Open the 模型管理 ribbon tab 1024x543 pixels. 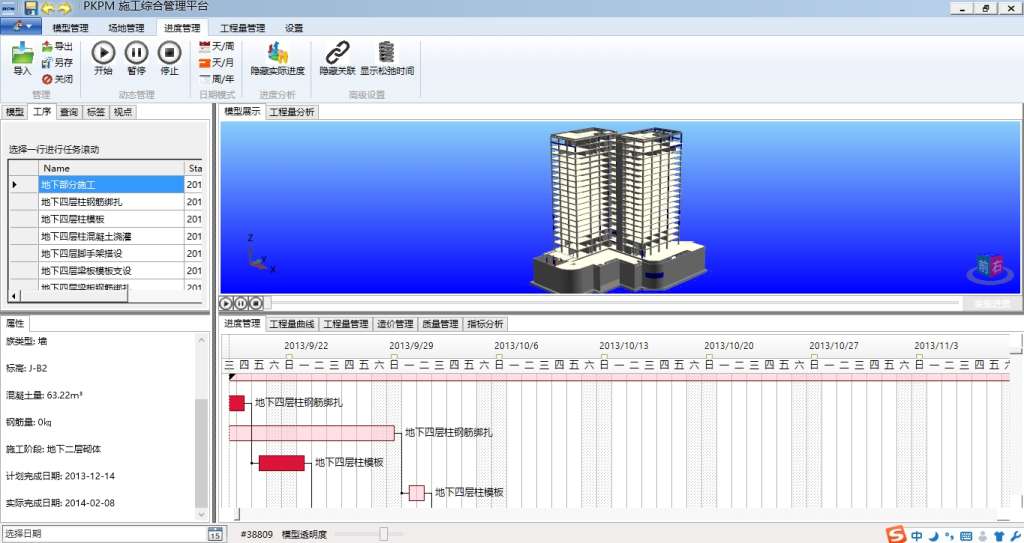tap(71, 28)
